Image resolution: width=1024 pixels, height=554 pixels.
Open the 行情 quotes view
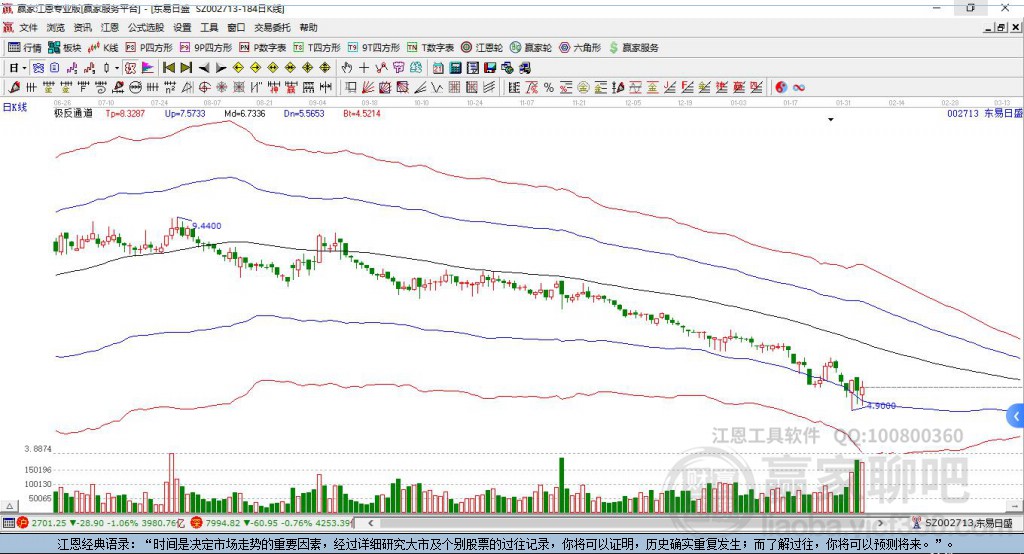pos(25,48)
